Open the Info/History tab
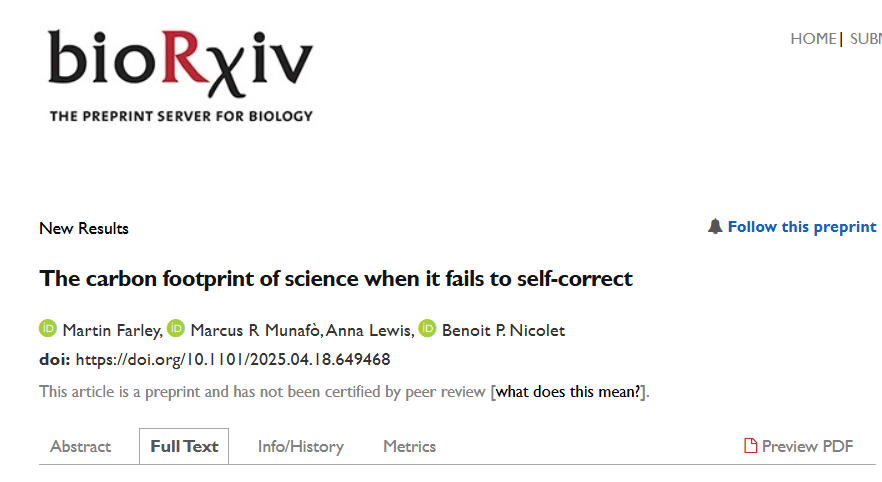The height and width of the screenshot is (482, 882). pos(301,447)
